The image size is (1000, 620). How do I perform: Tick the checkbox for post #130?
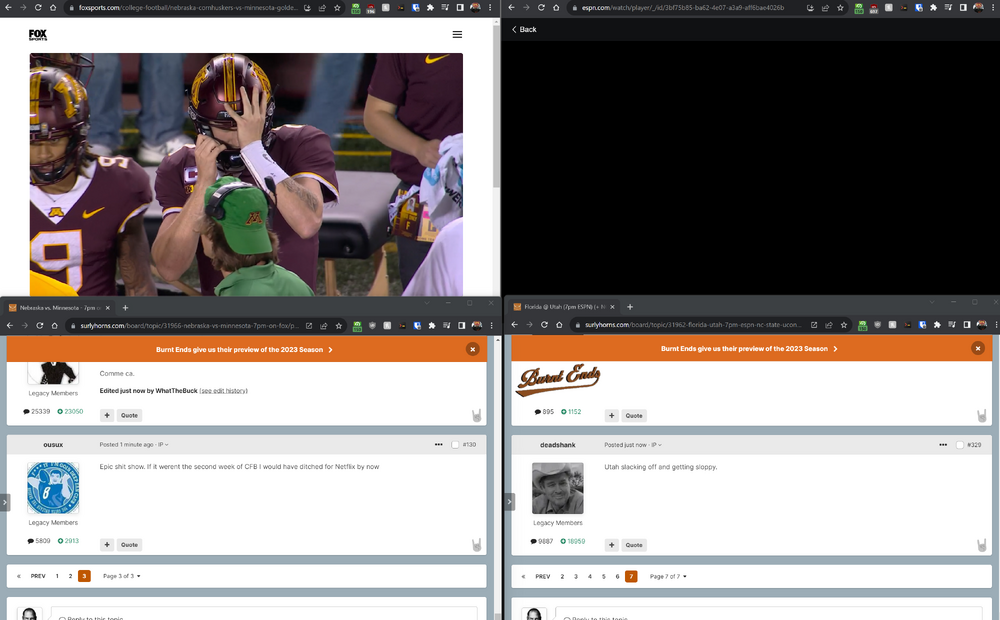click(x=455, y=444)
